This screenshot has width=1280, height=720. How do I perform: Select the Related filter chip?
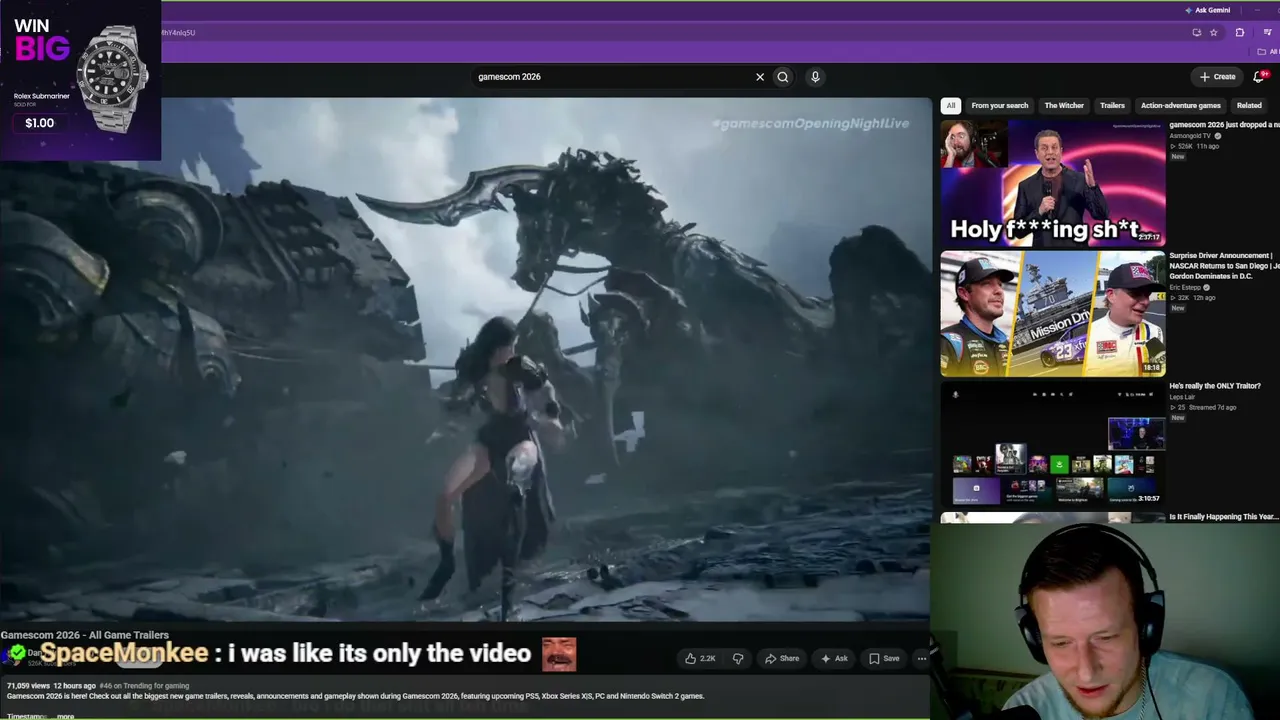[x=1249, y=105]
